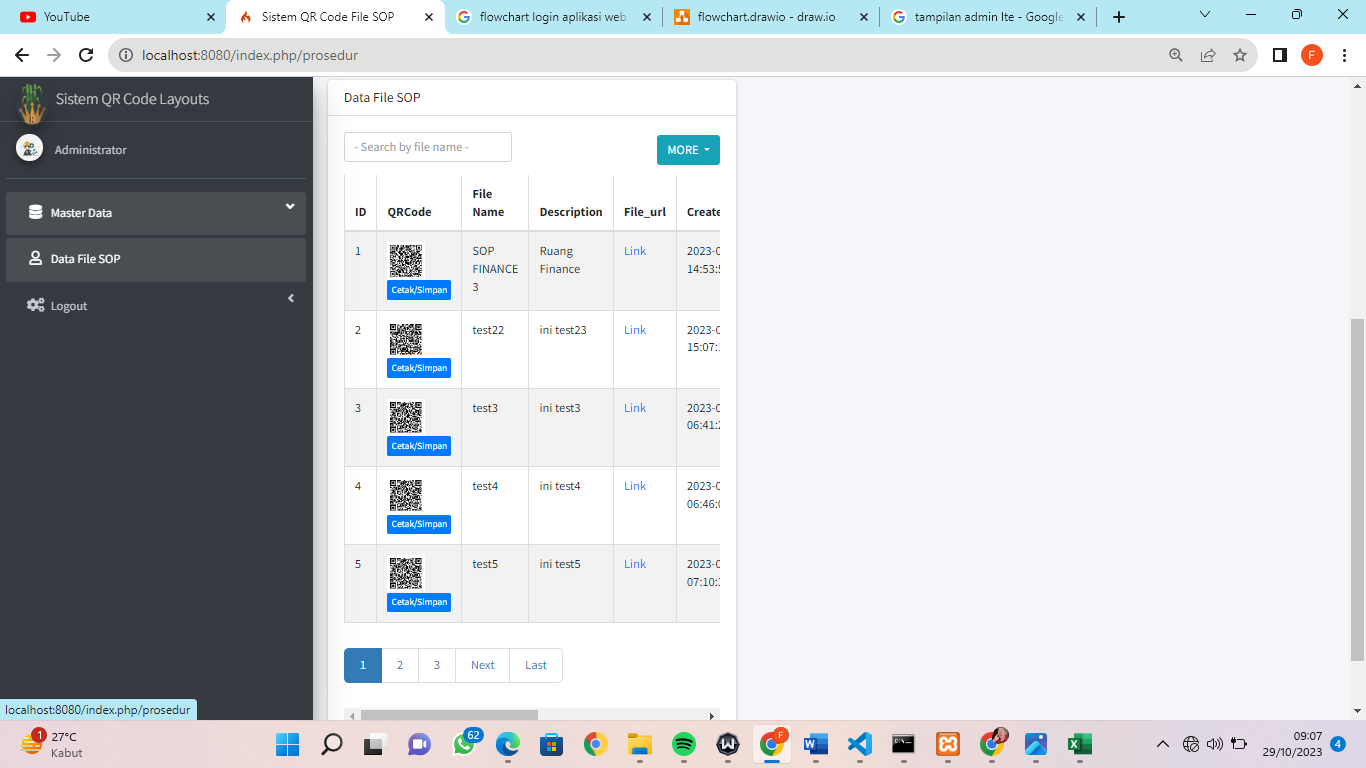Click pagination Next button

coord(483,665)
